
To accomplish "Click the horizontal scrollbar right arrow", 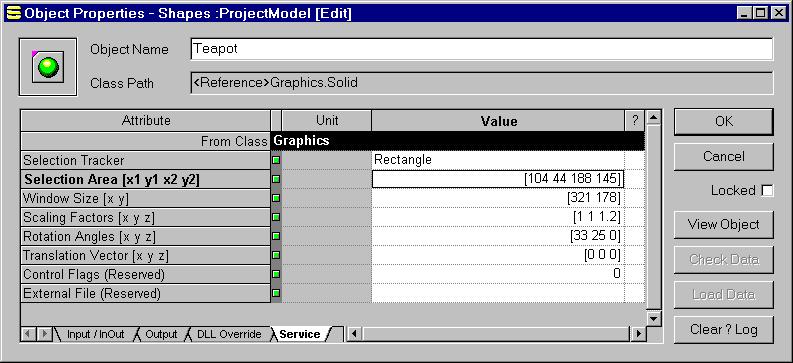I will pyautogui.click(x=639, y=334).
